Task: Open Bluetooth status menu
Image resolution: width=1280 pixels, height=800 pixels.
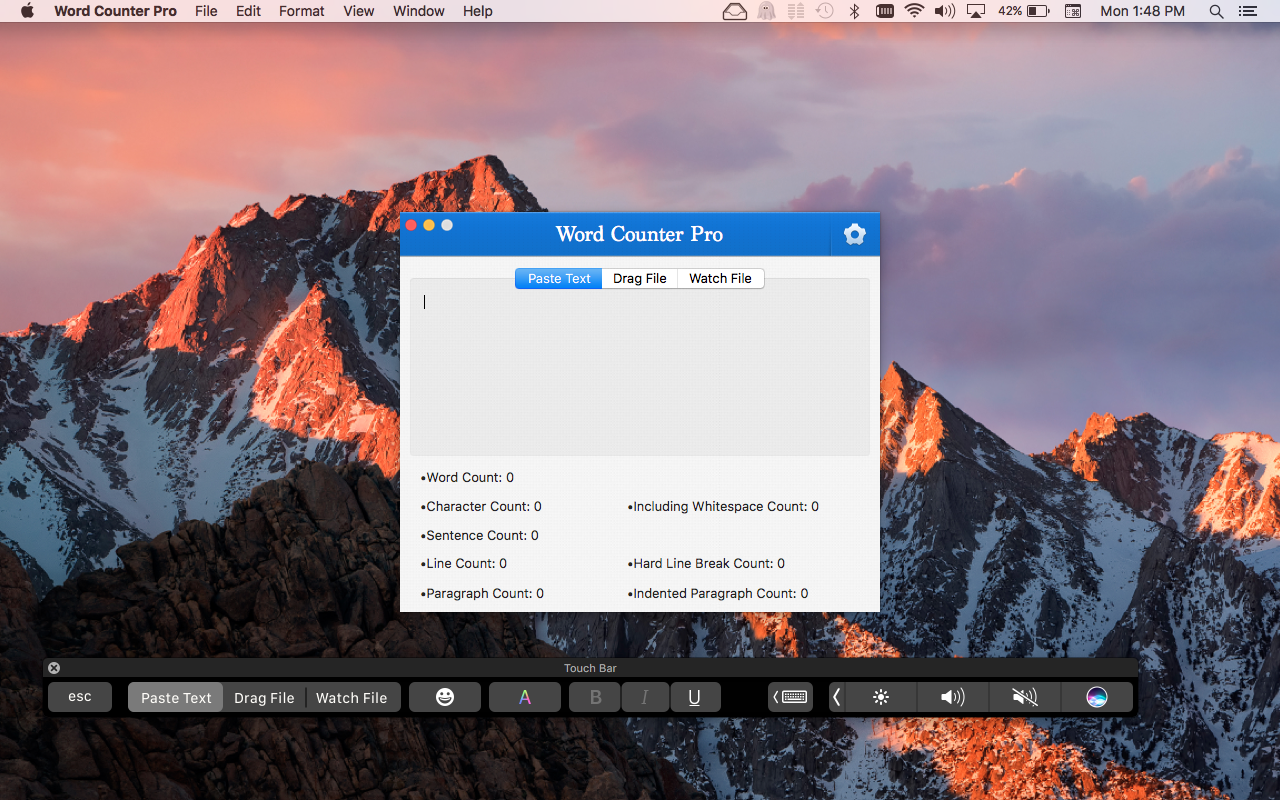Action: (854, 11)
